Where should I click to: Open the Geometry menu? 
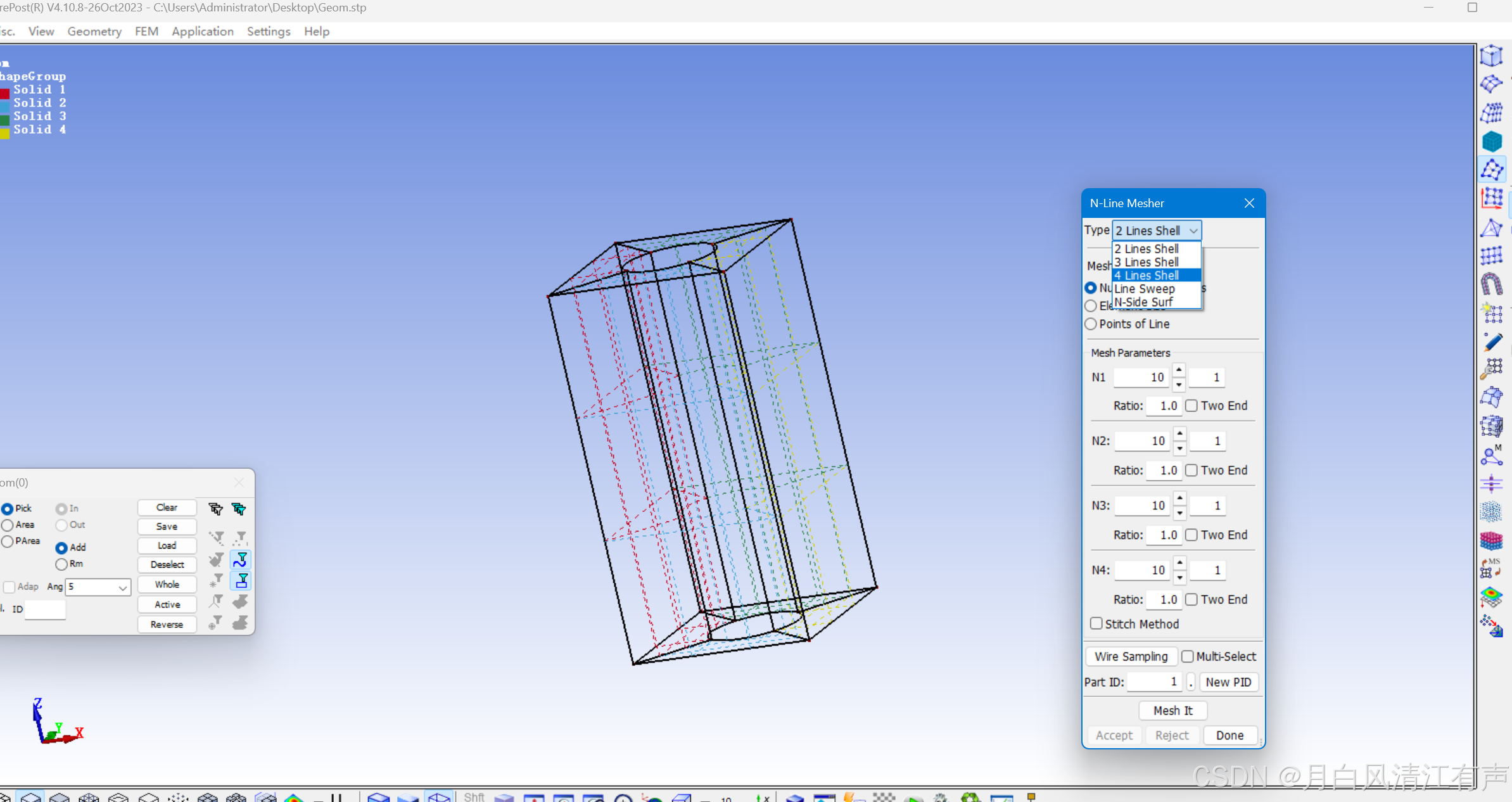point(94,31)
